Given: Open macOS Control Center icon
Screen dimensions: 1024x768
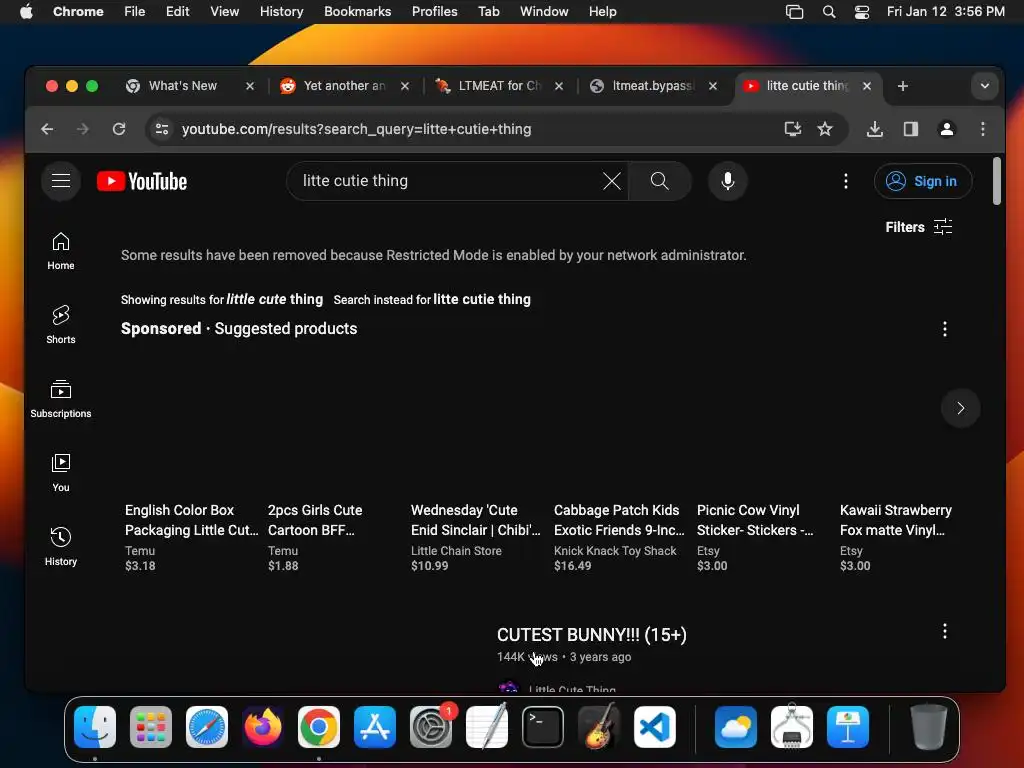Looking at the screenshot, I should click(862, 12).
